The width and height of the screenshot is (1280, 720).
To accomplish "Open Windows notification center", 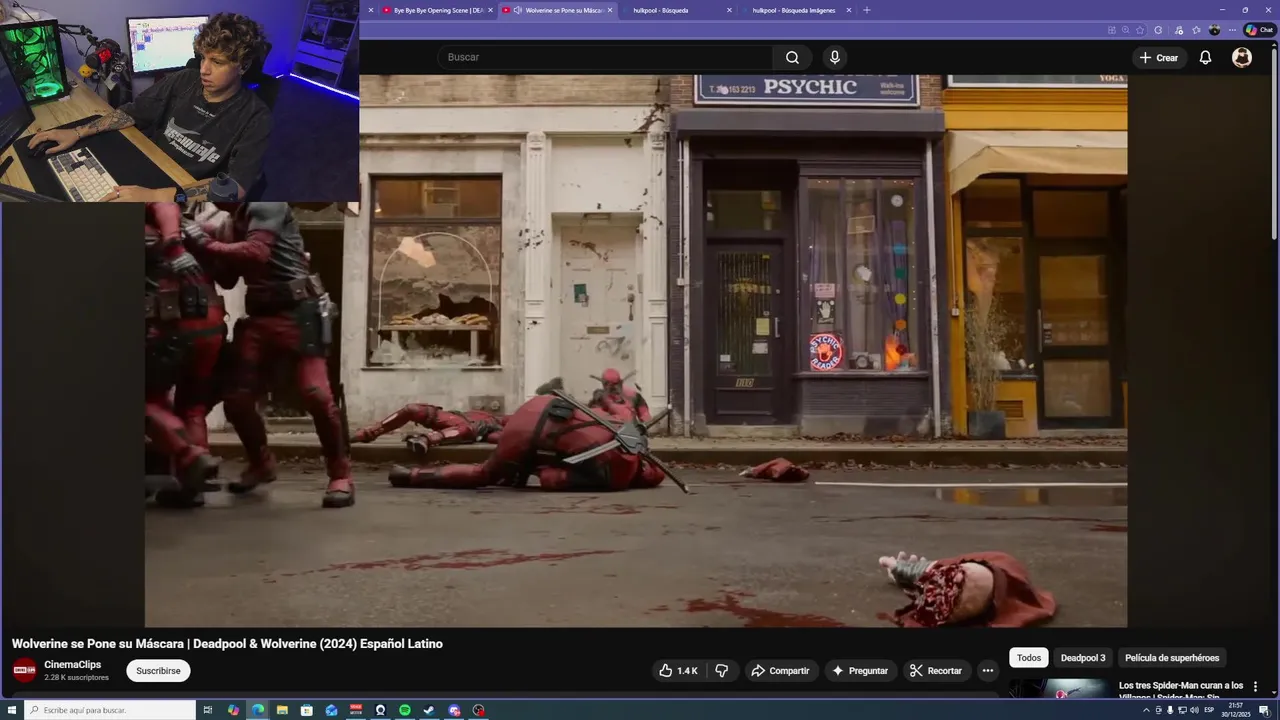I will 1264,710.
